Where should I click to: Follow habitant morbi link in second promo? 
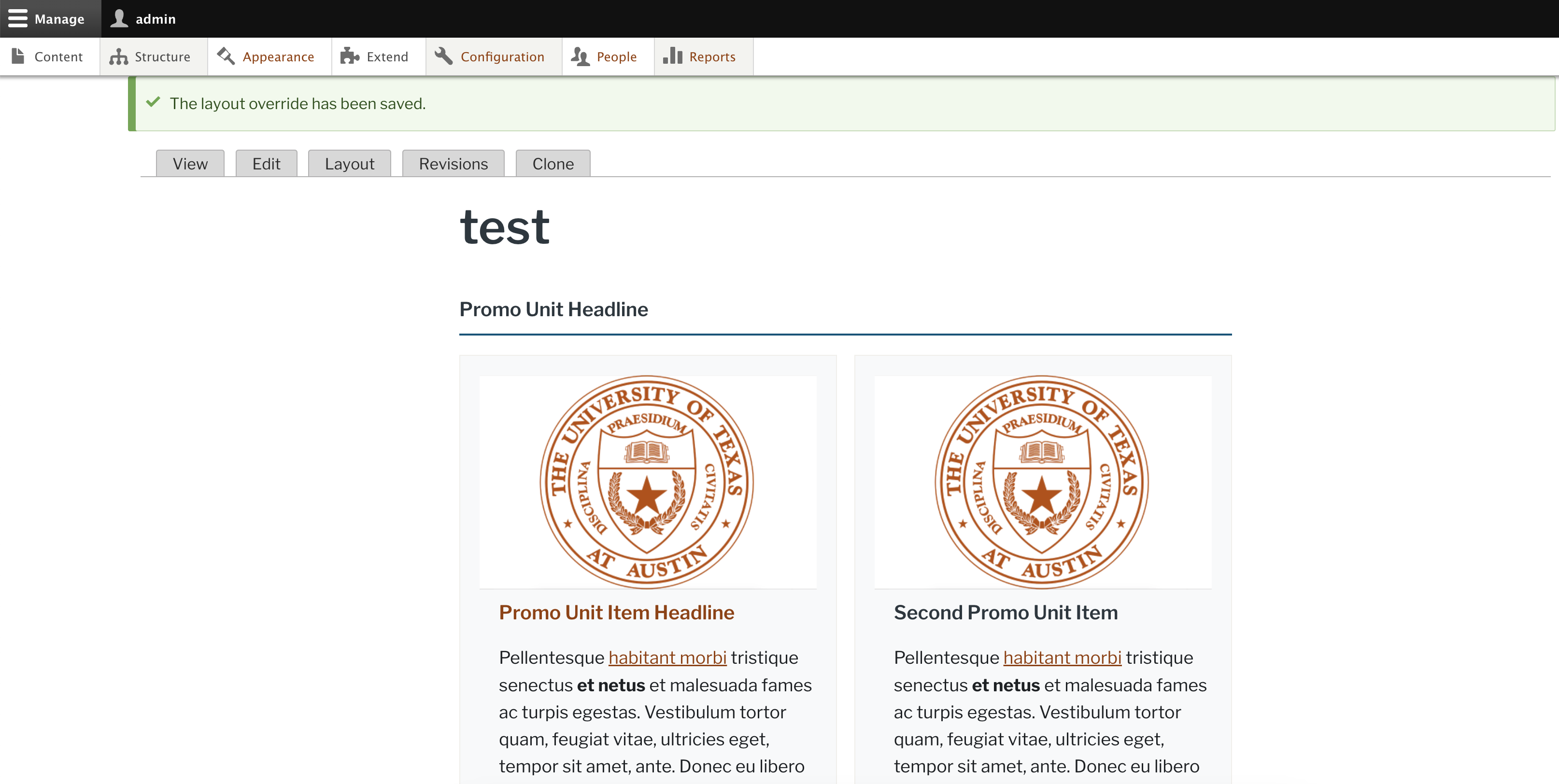coord(1062,658)
